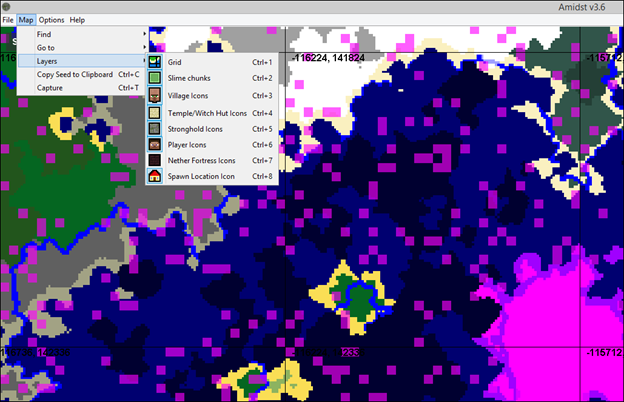Toggle the Stronghold Icons layer label
Image resolution: width=624 pixels, height=402 pixels.
coord(195,129)
